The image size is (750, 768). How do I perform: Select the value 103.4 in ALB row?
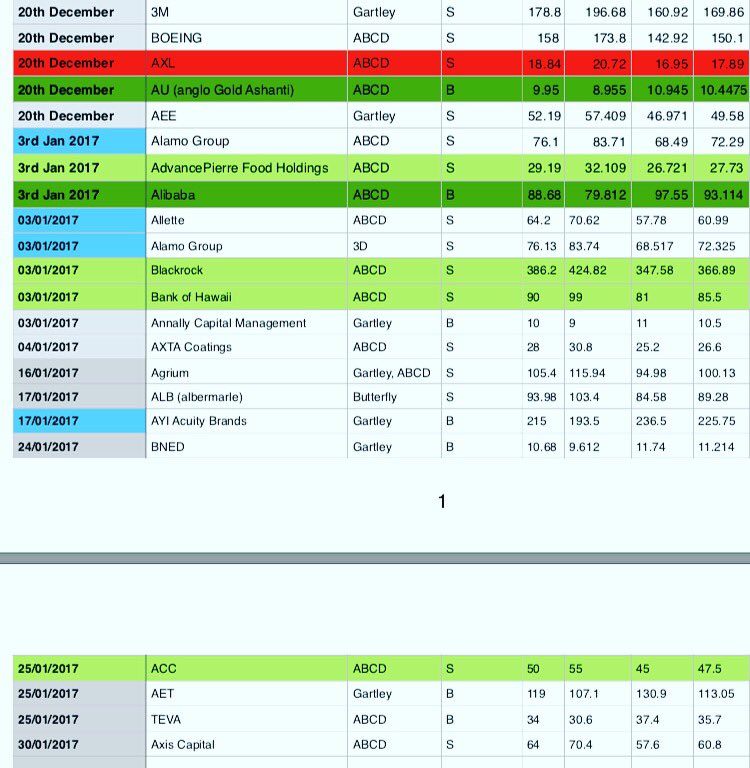(583, 397)
